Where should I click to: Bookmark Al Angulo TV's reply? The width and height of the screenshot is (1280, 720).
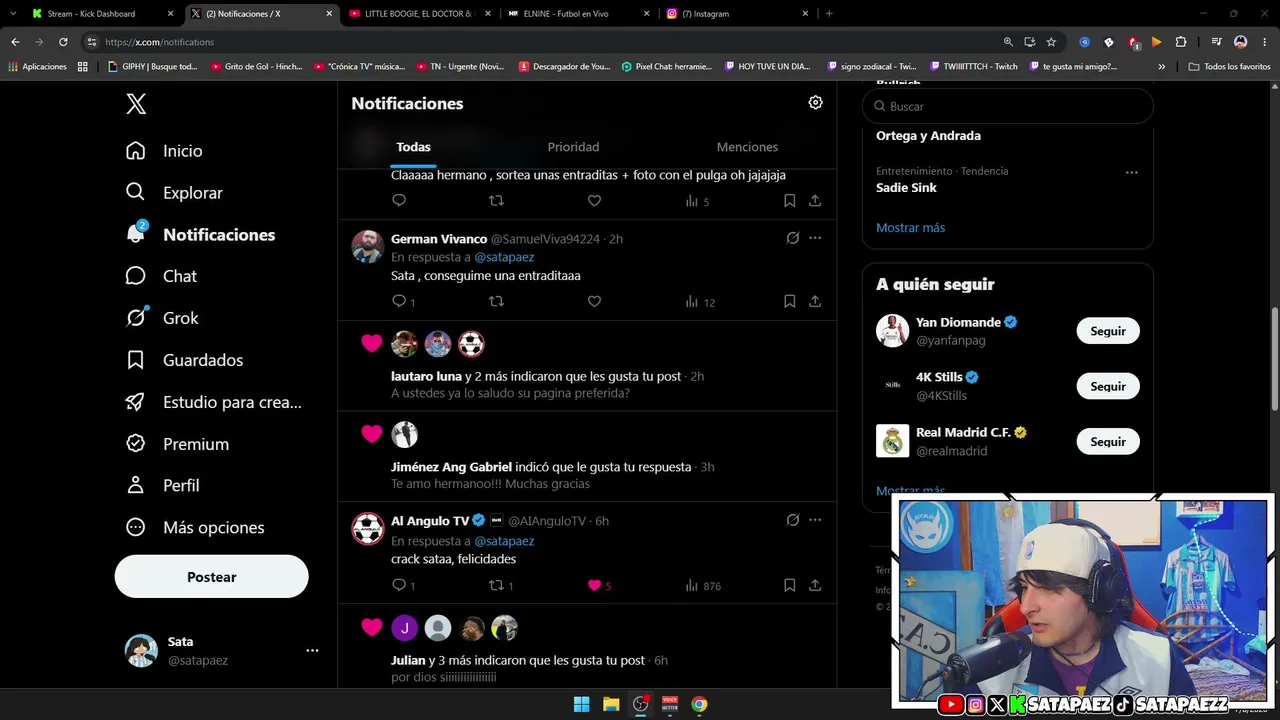pos(789,585)
